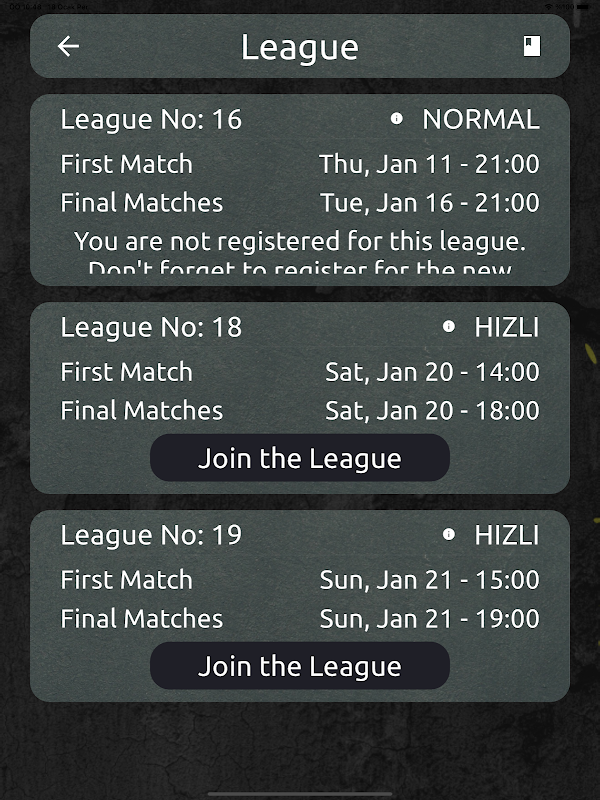This screenshot has height=800, width=600.
Task: Tap info icon beside HIZLI in League 18
Action: 448,327
